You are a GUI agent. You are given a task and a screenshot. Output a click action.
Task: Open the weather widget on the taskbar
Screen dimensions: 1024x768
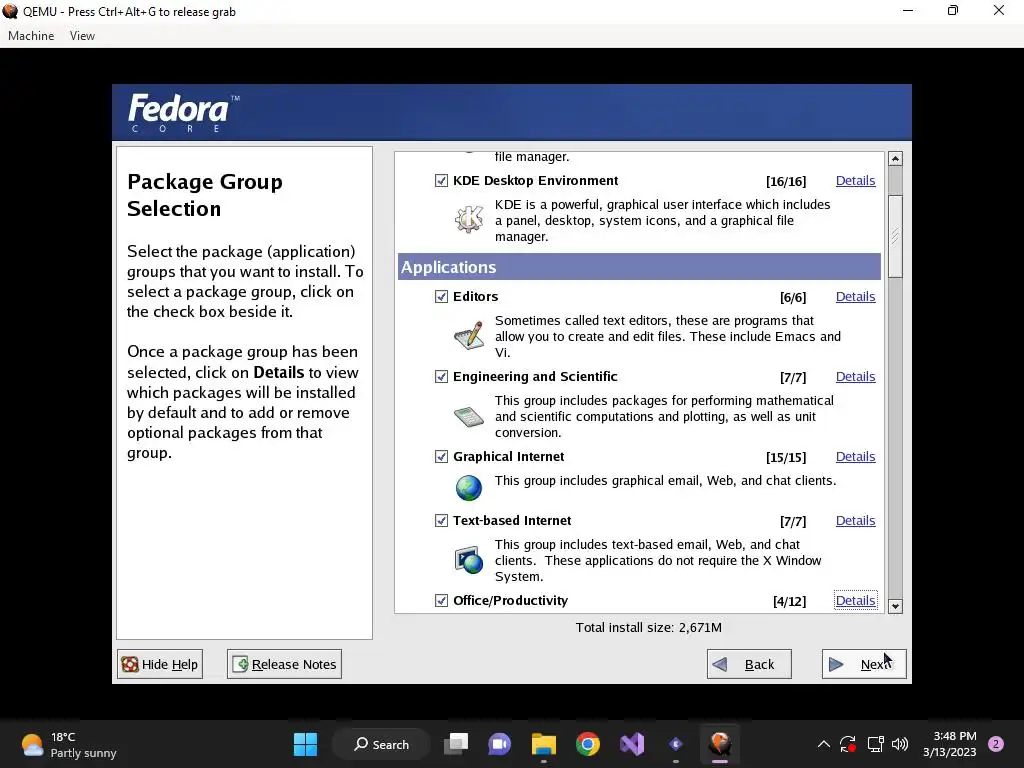click(69, 744)
